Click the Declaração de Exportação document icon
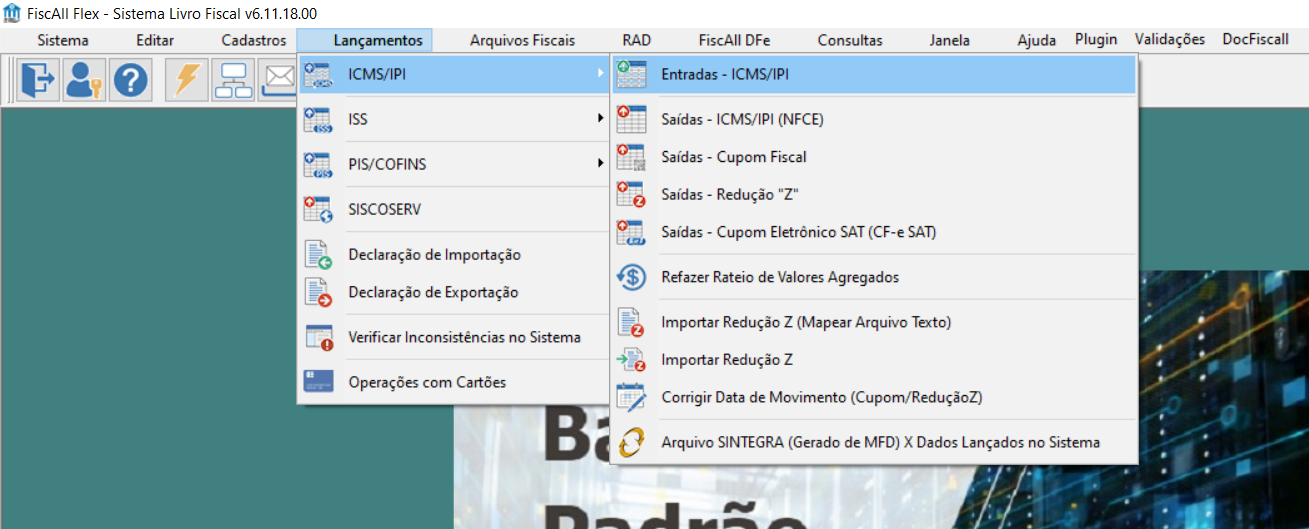 319,292
